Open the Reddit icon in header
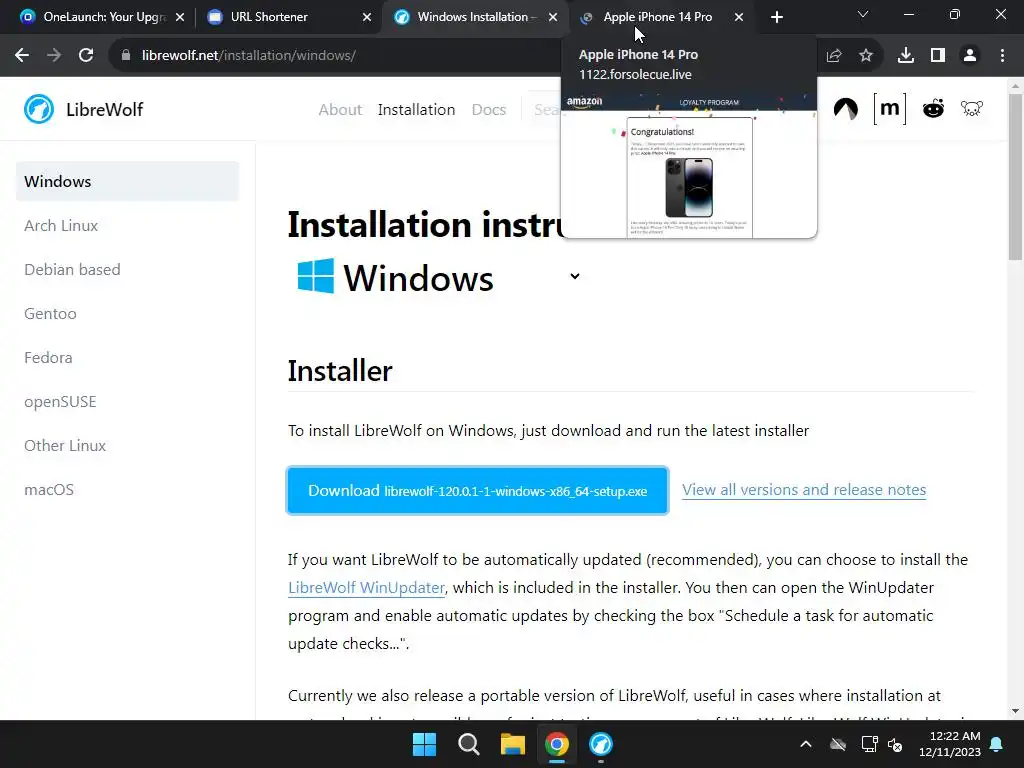Screen dimensions: 1024x768 pos(933,108)
